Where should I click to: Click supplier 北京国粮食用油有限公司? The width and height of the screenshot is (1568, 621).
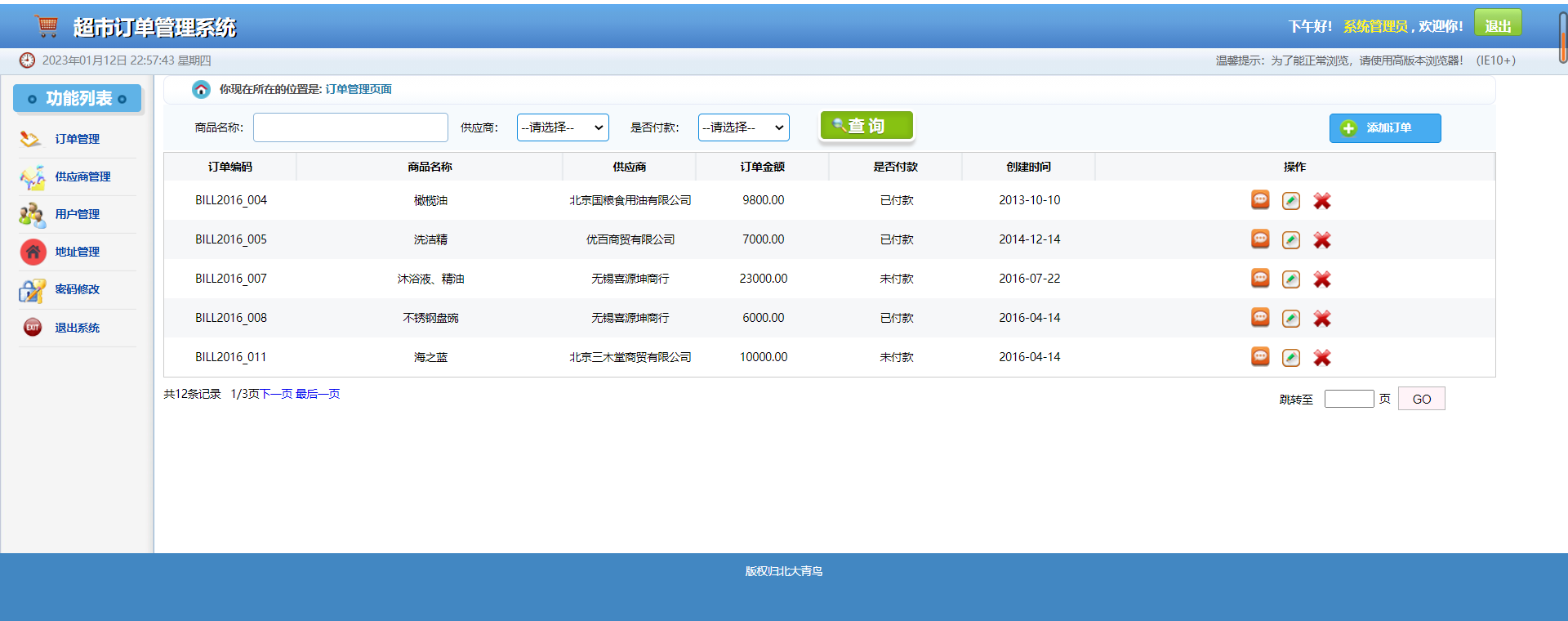630,200
